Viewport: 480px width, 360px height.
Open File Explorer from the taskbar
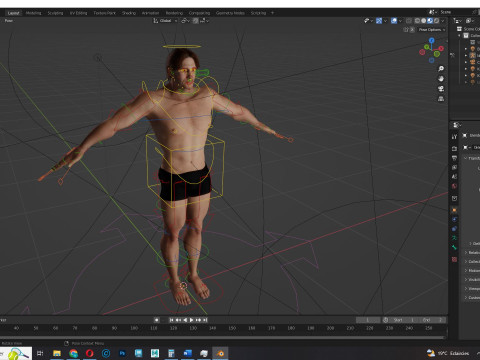pyautogui.click(x=57, y=353)
